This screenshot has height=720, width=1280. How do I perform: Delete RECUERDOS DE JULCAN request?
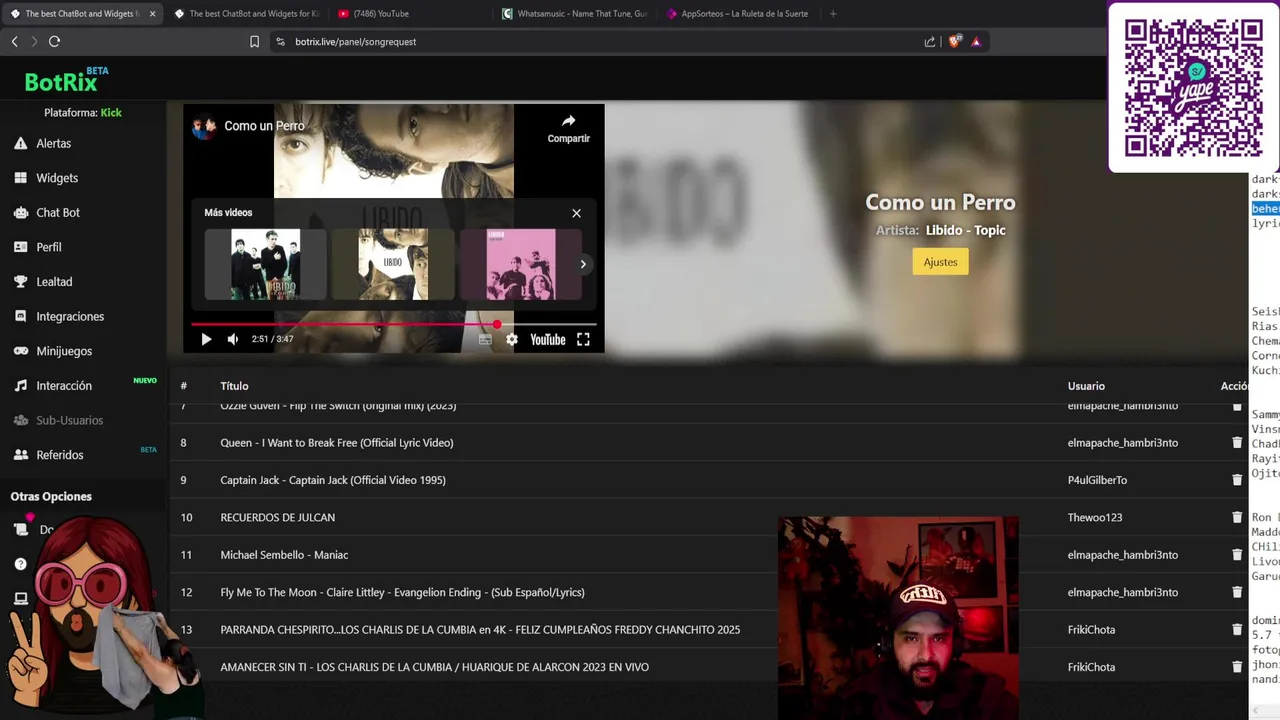(1237, 517)
